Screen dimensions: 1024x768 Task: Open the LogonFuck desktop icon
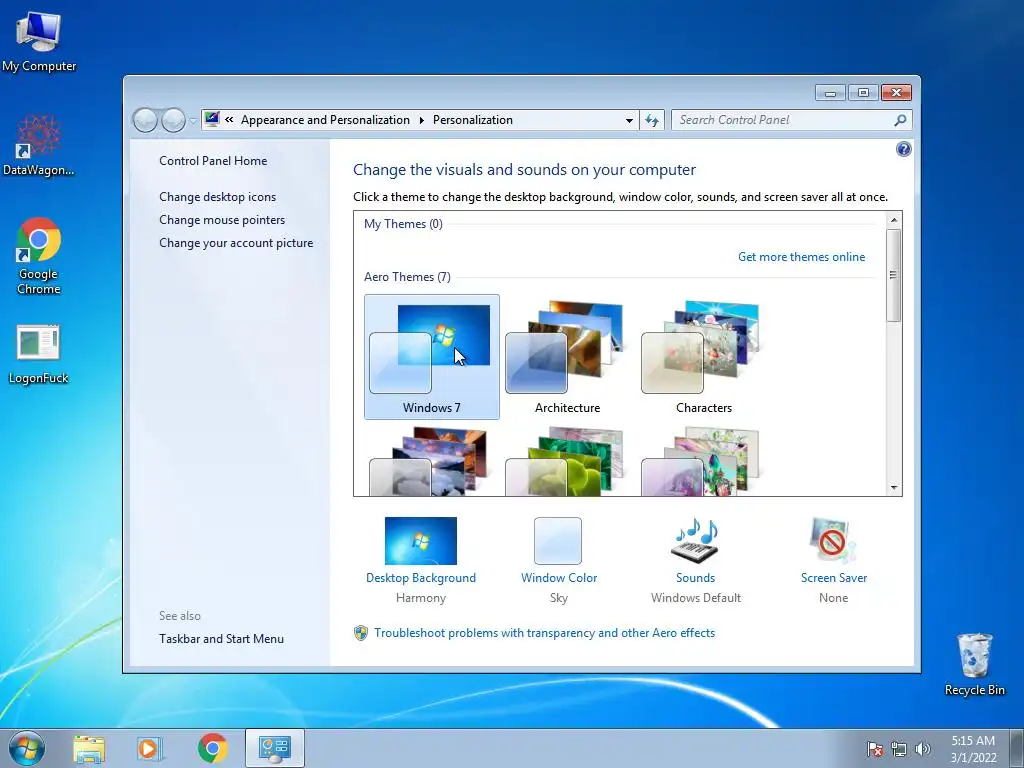coord(39,354)
